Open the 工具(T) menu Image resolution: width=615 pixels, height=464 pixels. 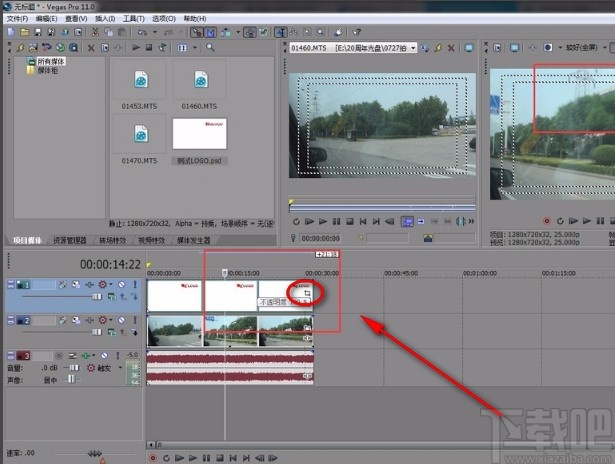click(x=133, y=18)
